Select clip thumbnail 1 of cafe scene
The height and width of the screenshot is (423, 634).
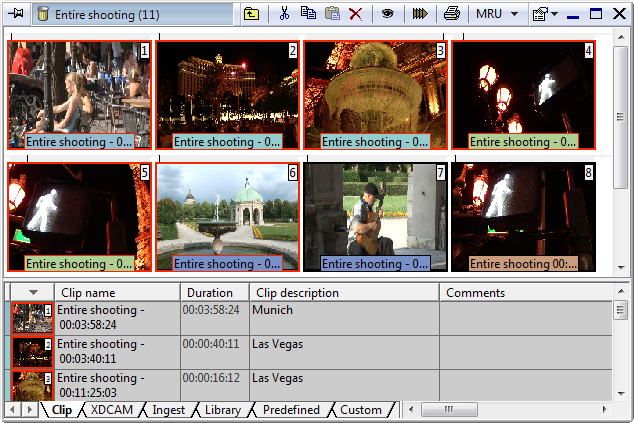79,95
